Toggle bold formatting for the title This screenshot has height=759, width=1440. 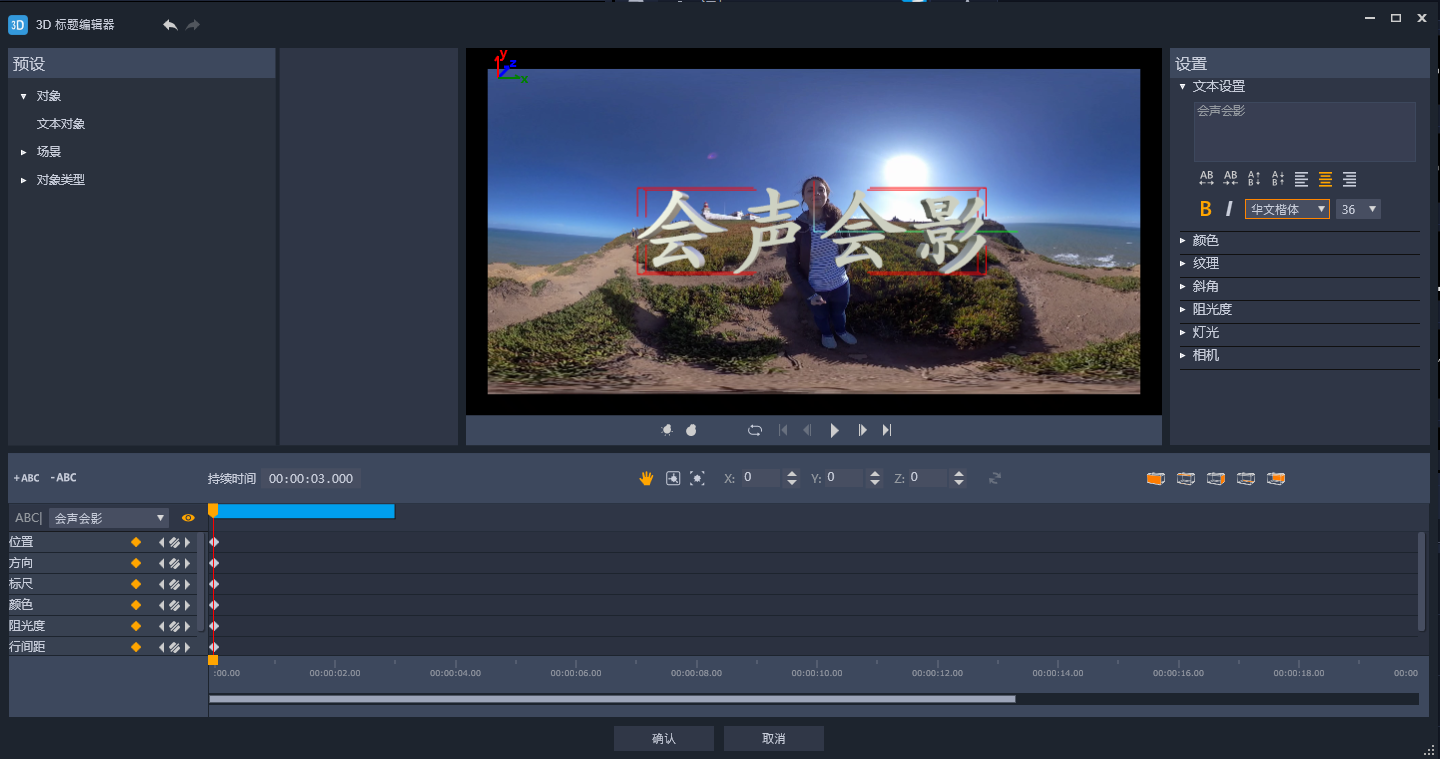click(x=1205, y=209)
